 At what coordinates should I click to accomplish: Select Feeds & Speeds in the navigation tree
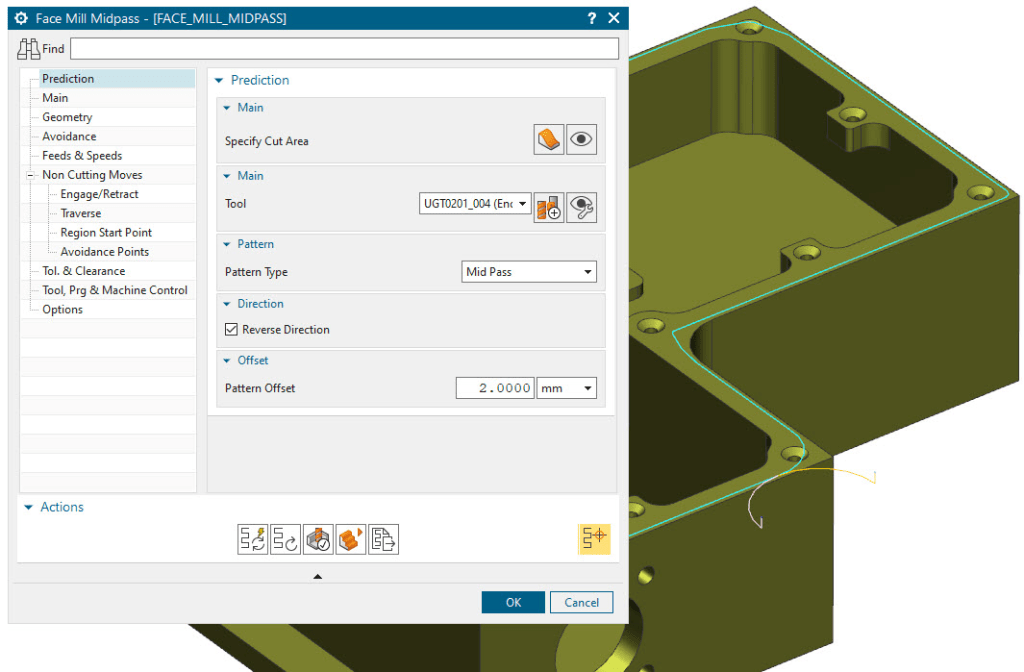click(x=82, y=156)
